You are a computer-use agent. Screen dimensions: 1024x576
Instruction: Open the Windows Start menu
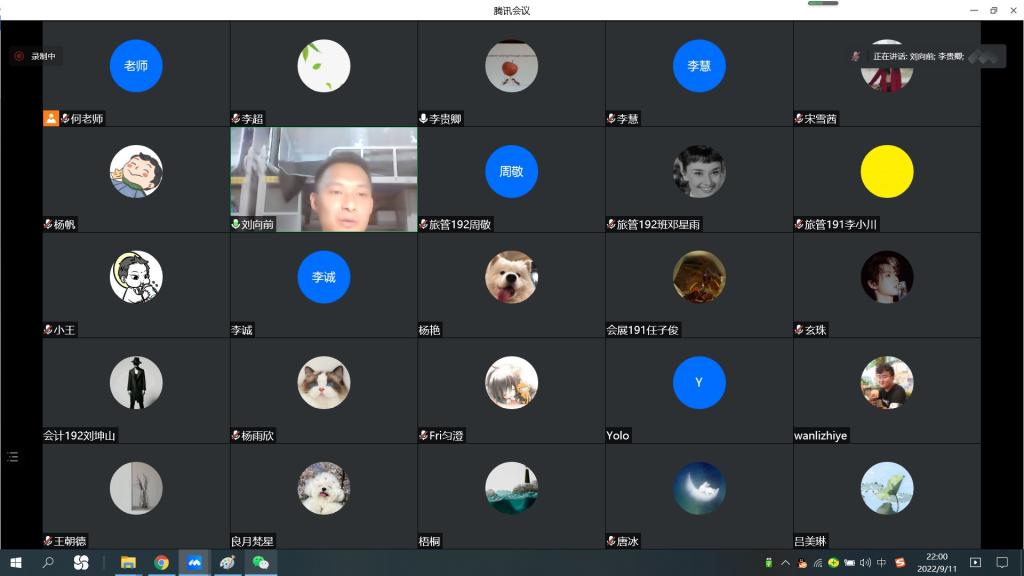15,563
